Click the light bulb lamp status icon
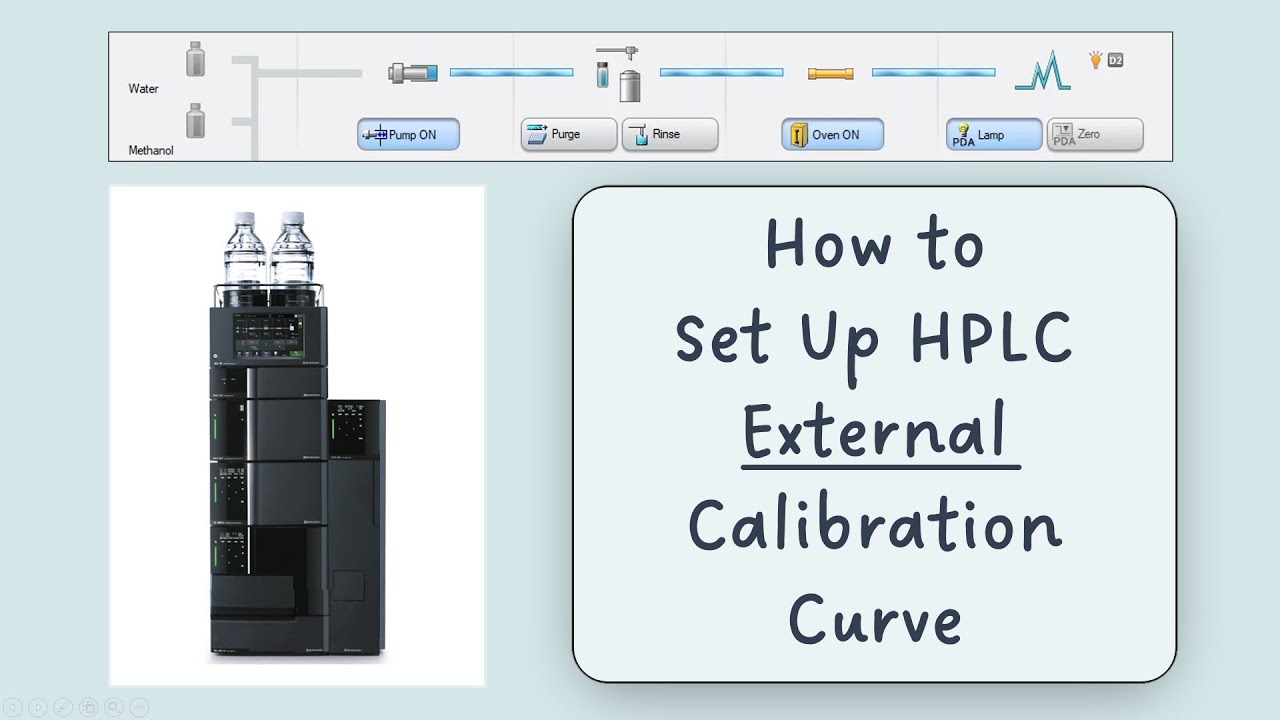Image resolution: width=1280 pixels, height=720 pixels. (1095, 59)
